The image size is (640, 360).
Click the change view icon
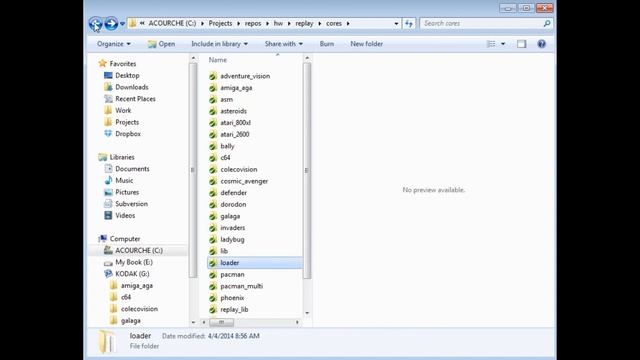point(491,44)
